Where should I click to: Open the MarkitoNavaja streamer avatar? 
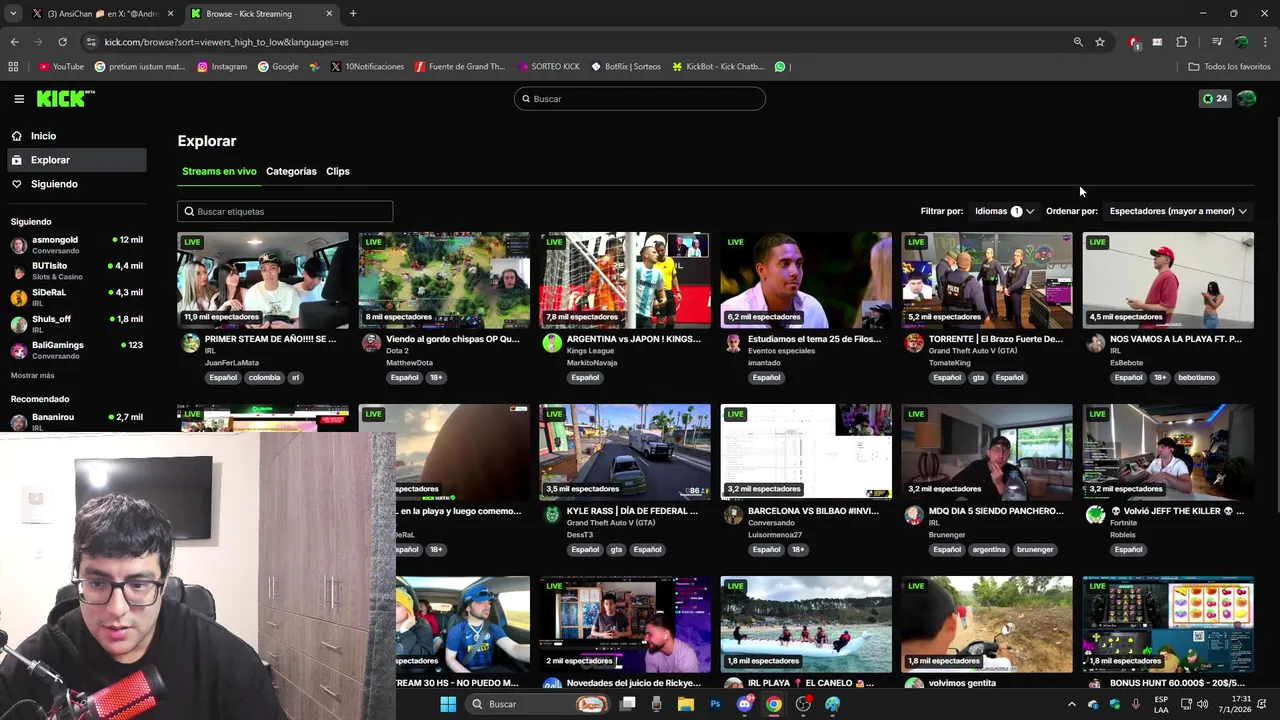click(552, 343)
